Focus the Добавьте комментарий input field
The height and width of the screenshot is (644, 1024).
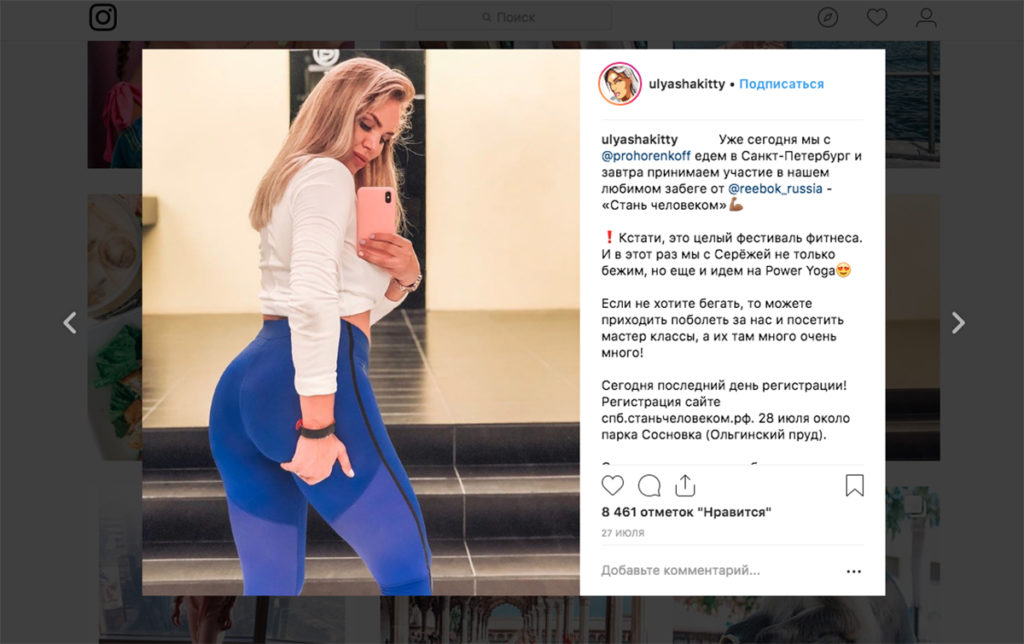718,571
